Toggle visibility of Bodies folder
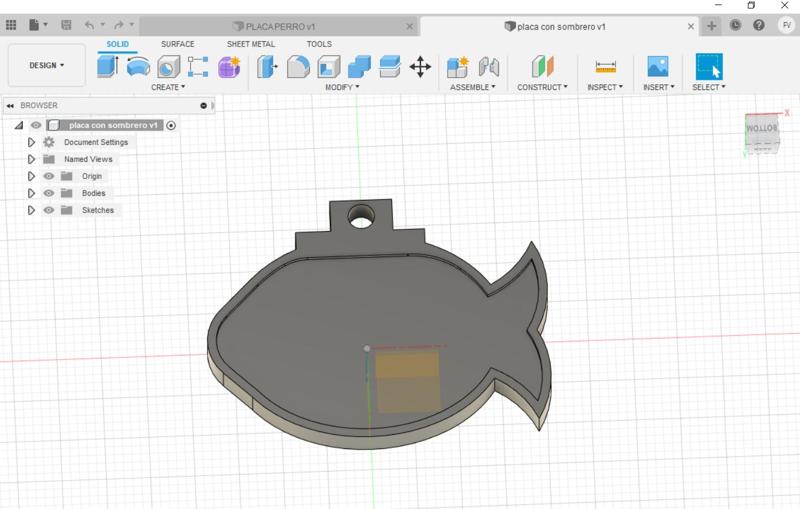This screenshot has width=800, height=509. (x=48, y=193)
